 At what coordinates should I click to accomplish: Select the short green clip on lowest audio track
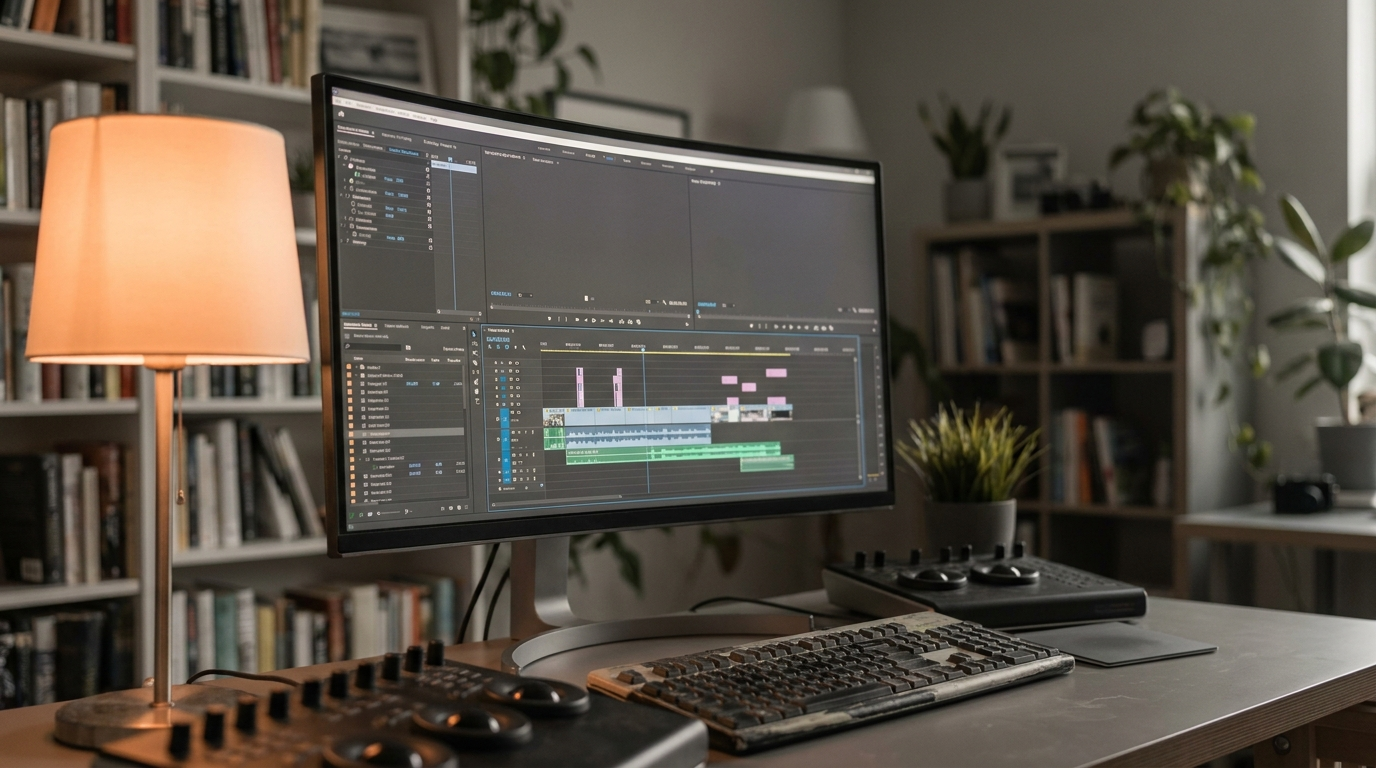767,463
